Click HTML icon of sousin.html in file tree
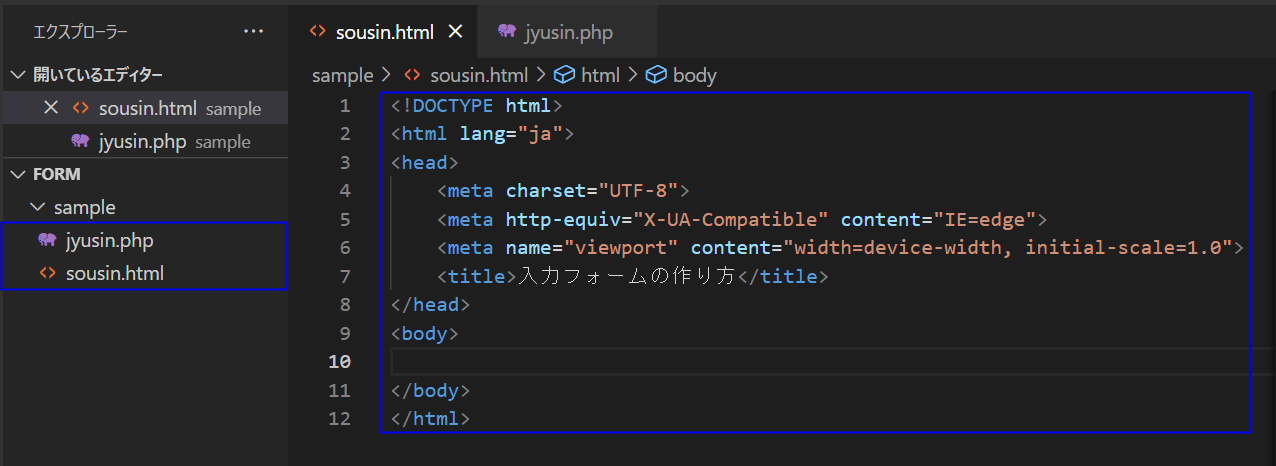1276x466 pixels. (x=47, y=273)
